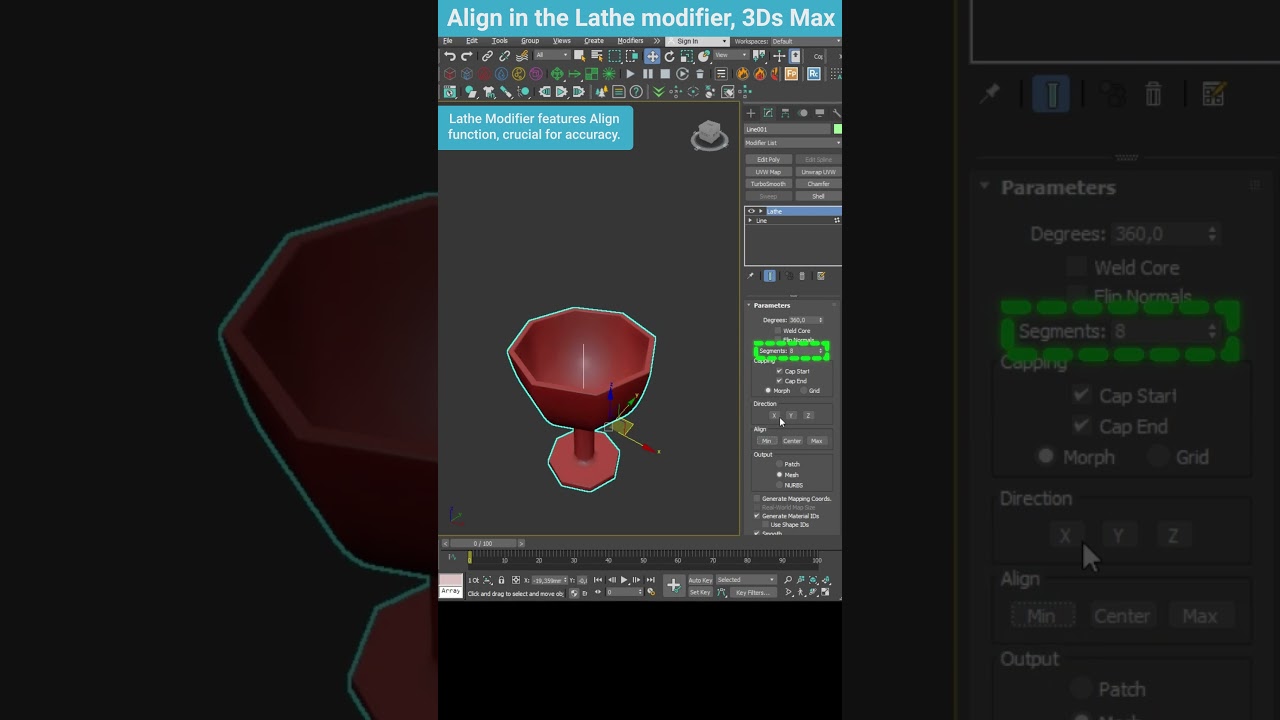Image resolution: width=1280 pixels, height=720 pixels.
Task: Click the Selection Lock padlock in status bar
Action: click(x=502, y=580)
